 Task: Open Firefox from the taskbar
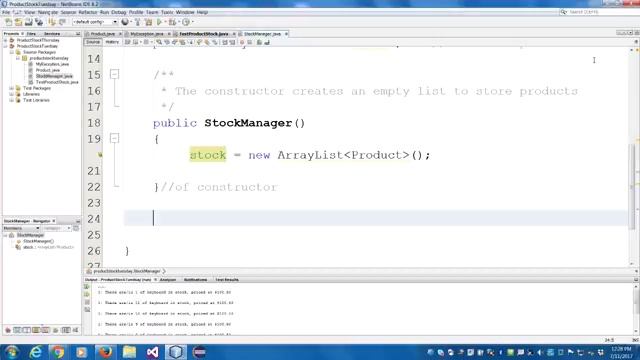pyautogui.click(x=105, y=352)
